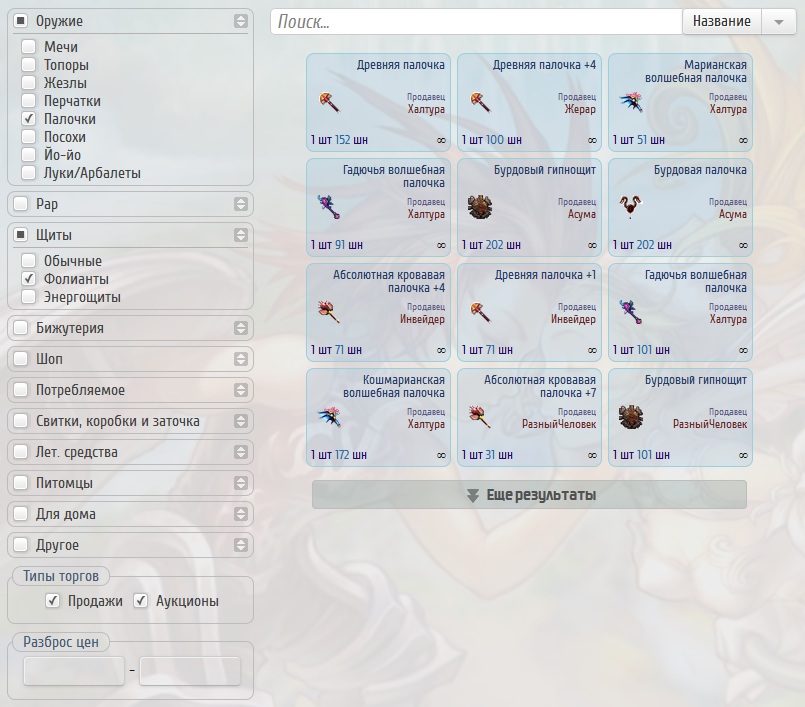Enable the Мечи weapon checkbox

29,47
